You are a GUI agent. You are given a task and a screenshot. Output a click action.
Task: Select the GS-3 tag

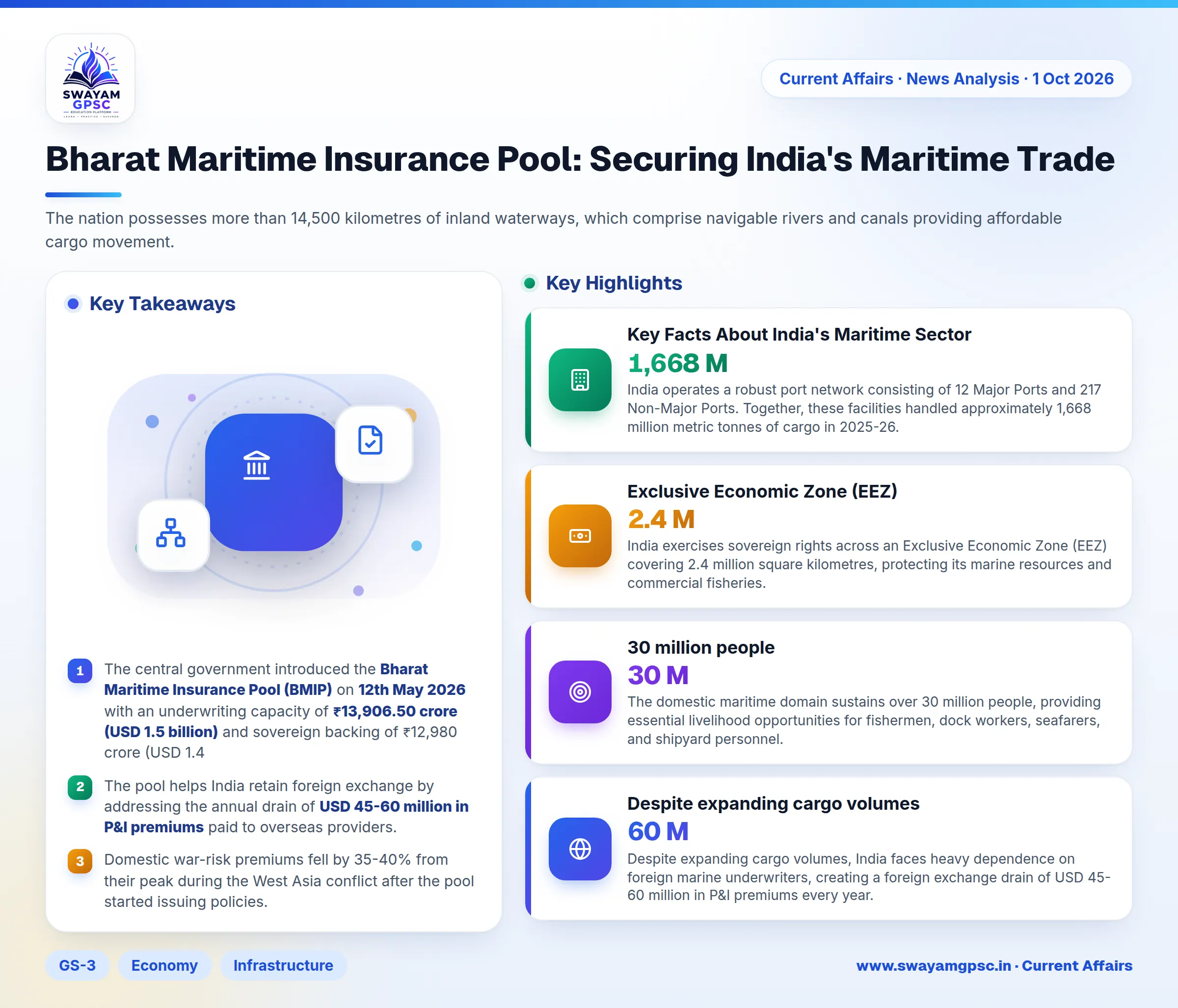coord(78,965)
